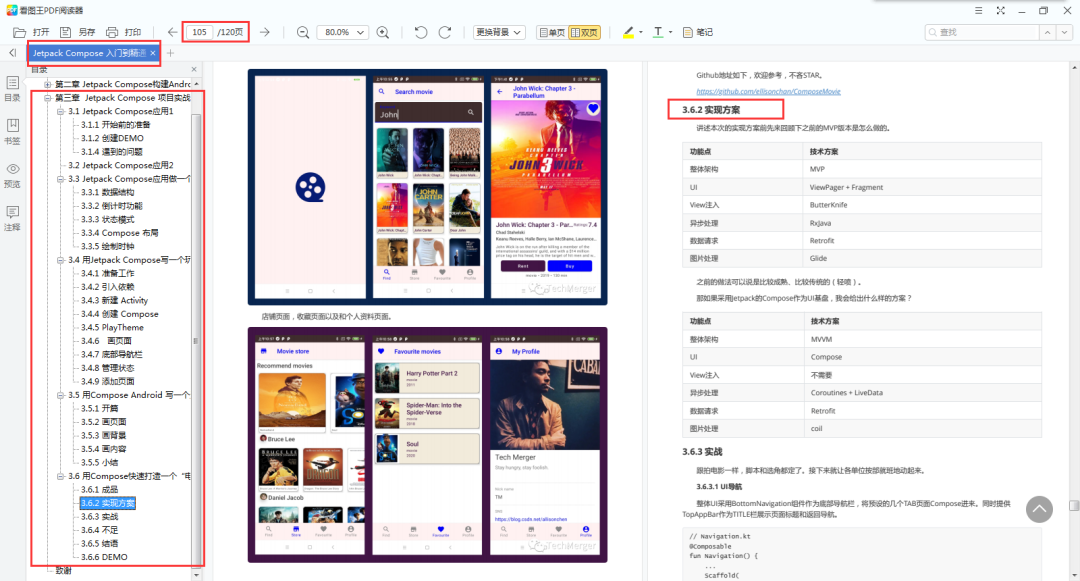The height and width of the screenshot is (581, 1080).
Task: Open the Notes tool
Action: tap(697, 32)
